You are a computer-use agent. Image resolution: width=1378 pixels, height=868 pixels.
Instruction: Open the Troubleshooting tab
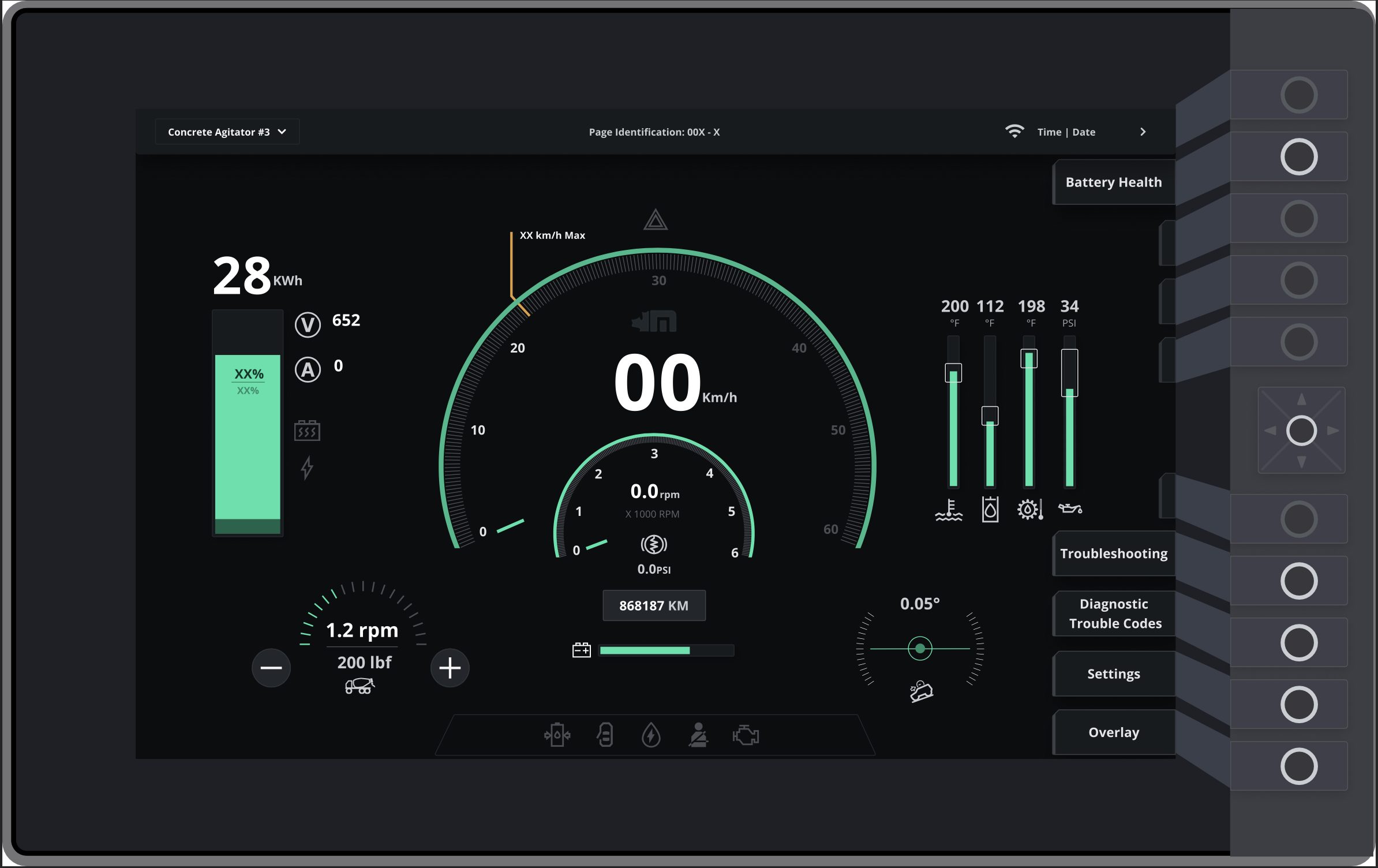(x=1113, y=554)
